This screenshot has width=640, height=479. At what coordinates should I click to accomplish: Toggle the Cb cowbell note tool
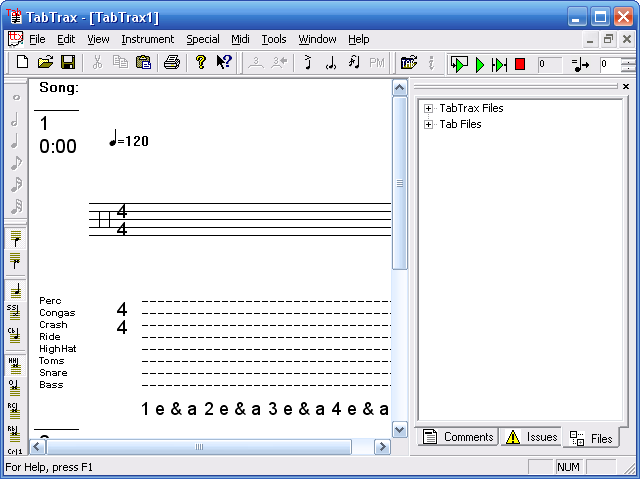14,335
